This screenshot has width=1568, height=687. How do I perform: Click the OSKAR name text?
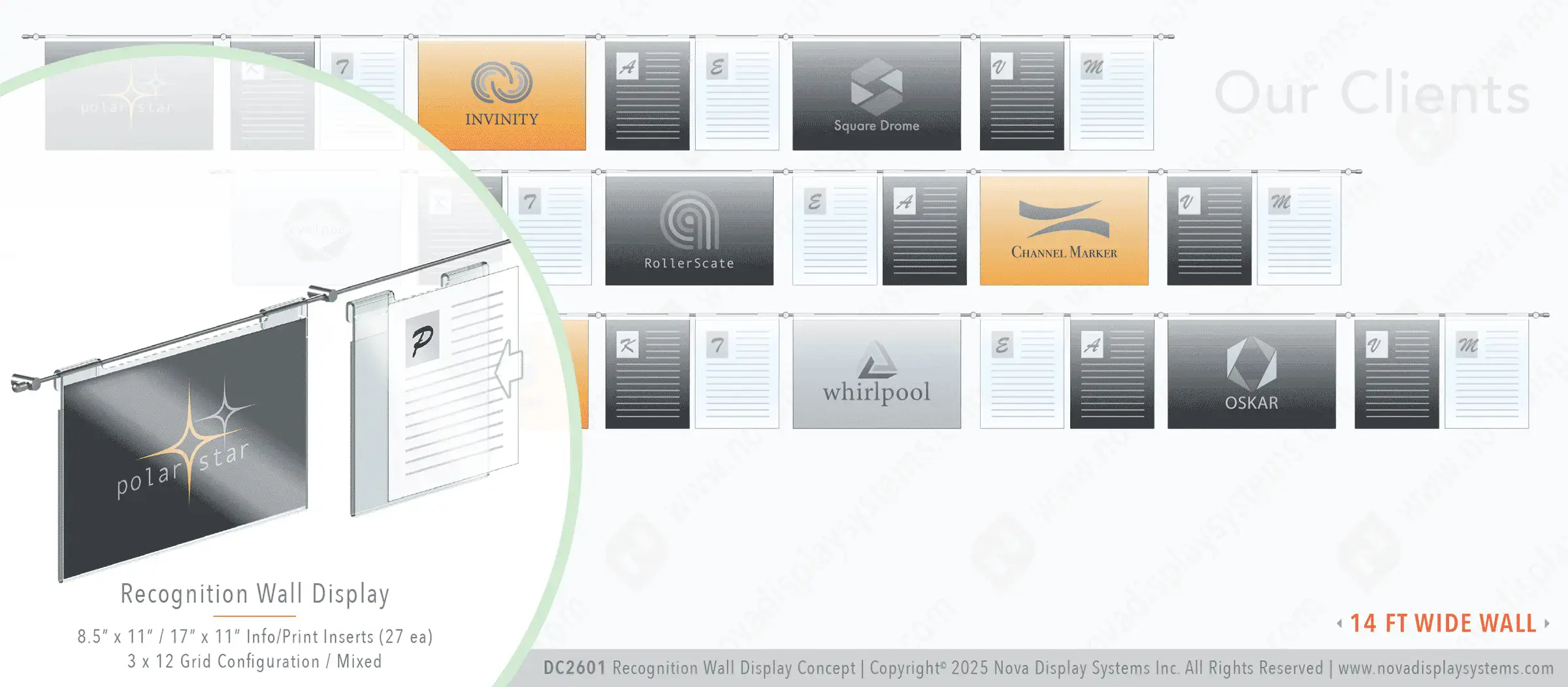(1251, 403)
